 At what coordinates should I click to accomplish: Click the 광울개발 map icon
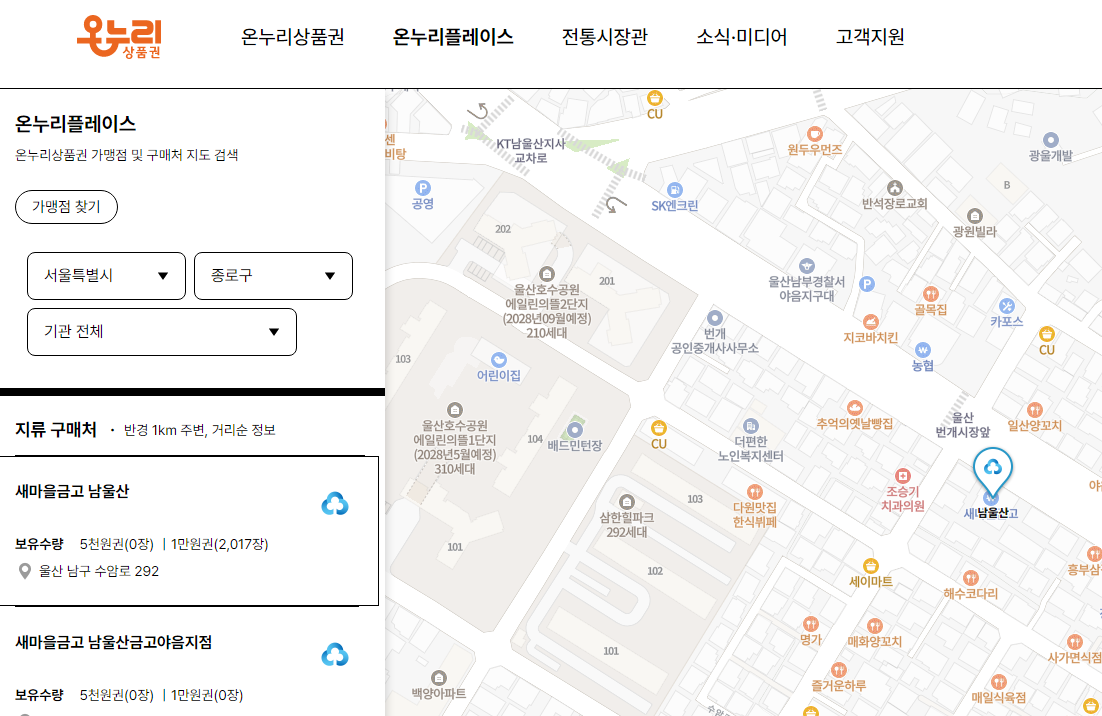coord(1051,140)
